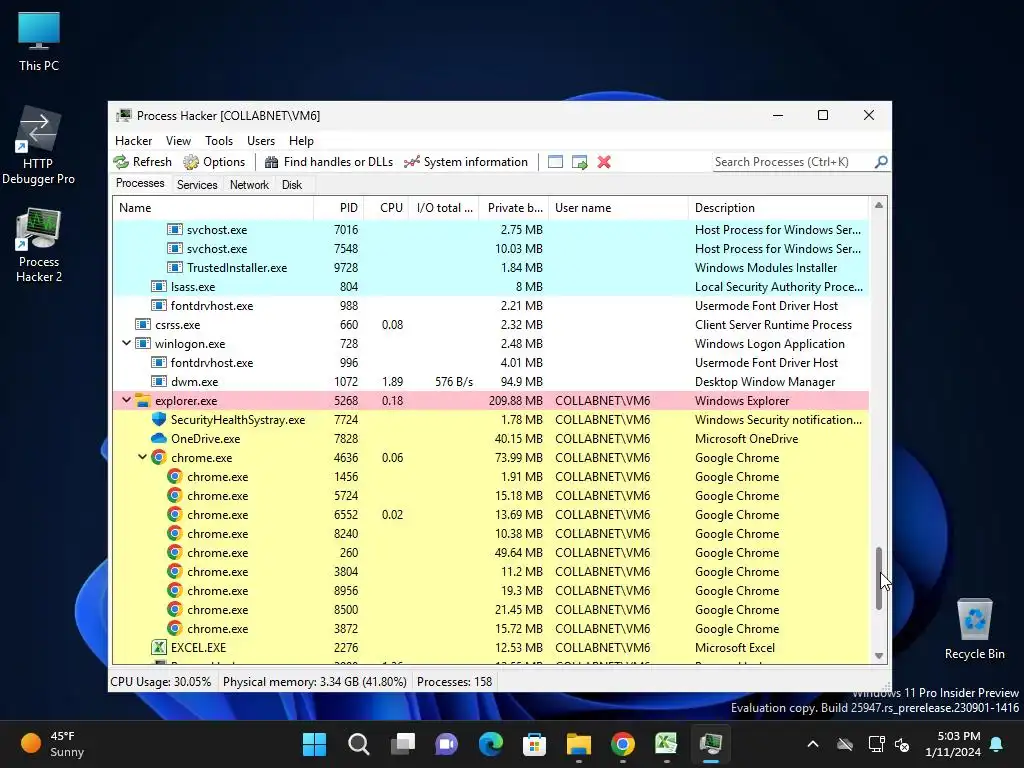Image resolution: width=1024 pixels, height=768 pixels.
Task: Open the notification bell in the taskbar
Action: [x=997, y=744]
